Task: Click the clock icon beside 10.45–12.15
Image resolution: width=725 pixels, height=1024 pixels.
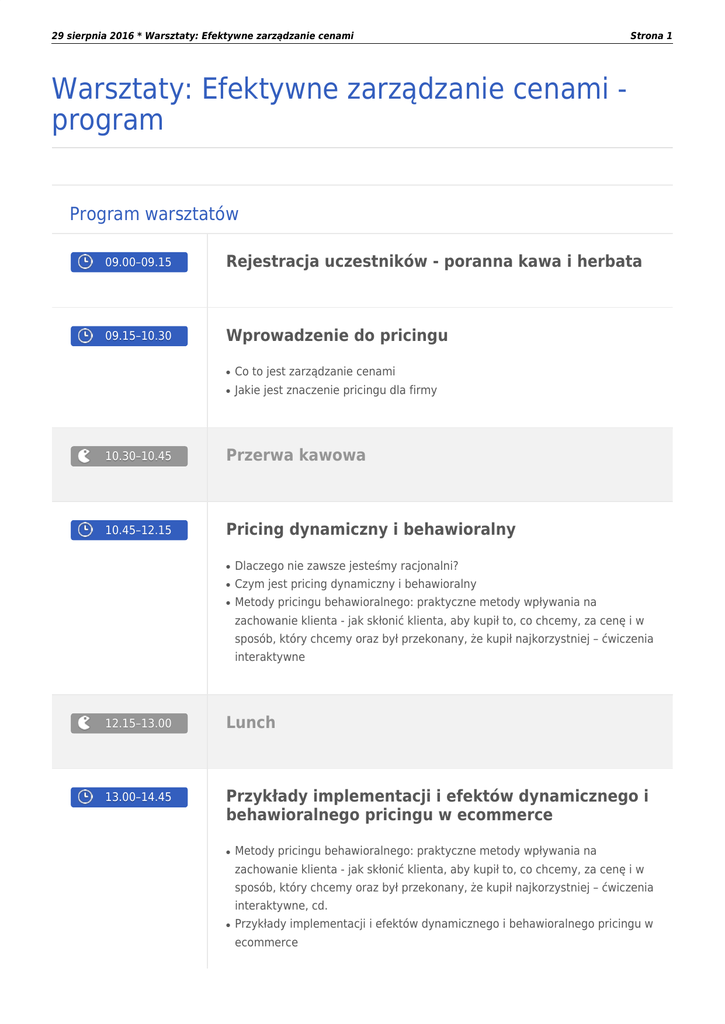Action: [85, 530]
